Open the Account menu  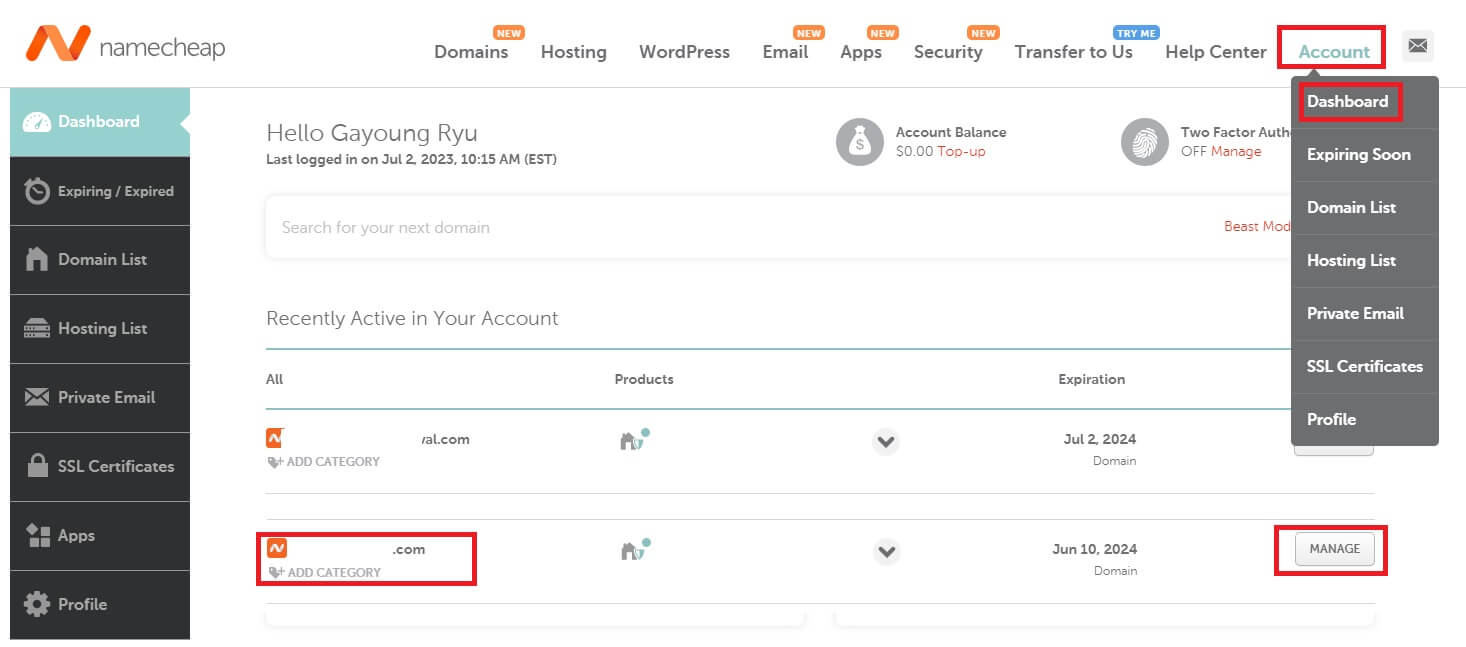point(1334,52)
